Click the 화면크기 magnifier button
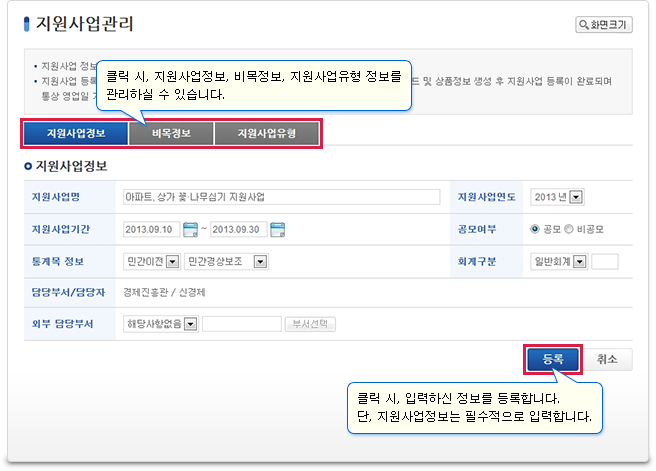 coord(604,25)
